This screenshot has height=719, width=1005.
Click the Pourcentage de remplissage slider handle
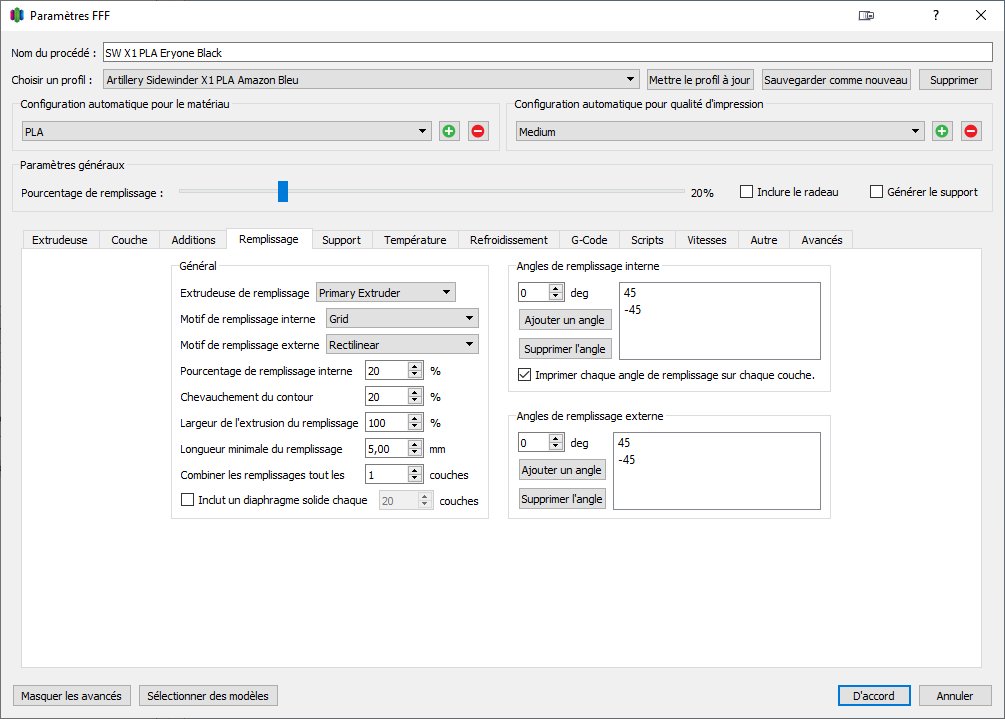283,192
